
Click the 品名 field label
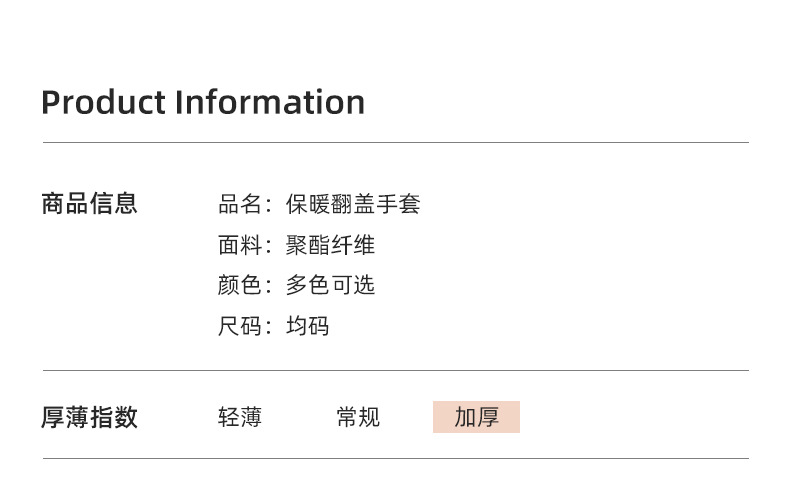click(240, 205)
